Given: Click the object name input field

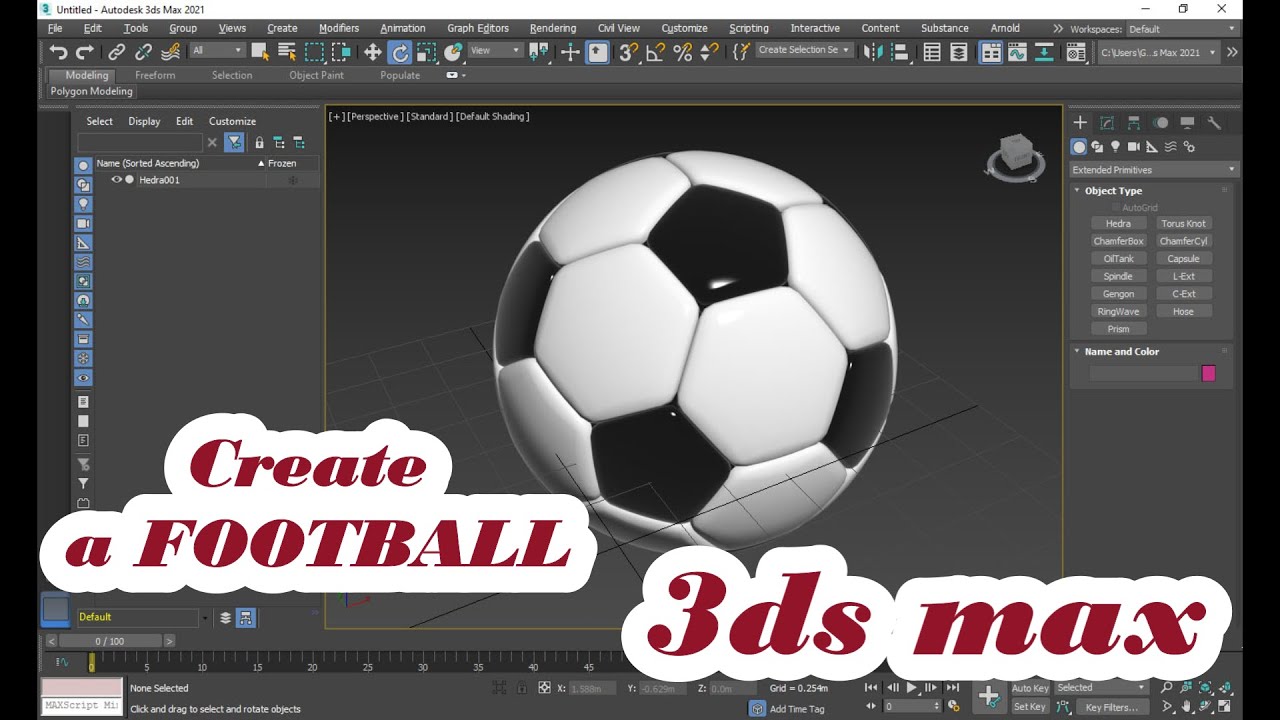Looking at the screenshot, I should tap(1143, 373).
